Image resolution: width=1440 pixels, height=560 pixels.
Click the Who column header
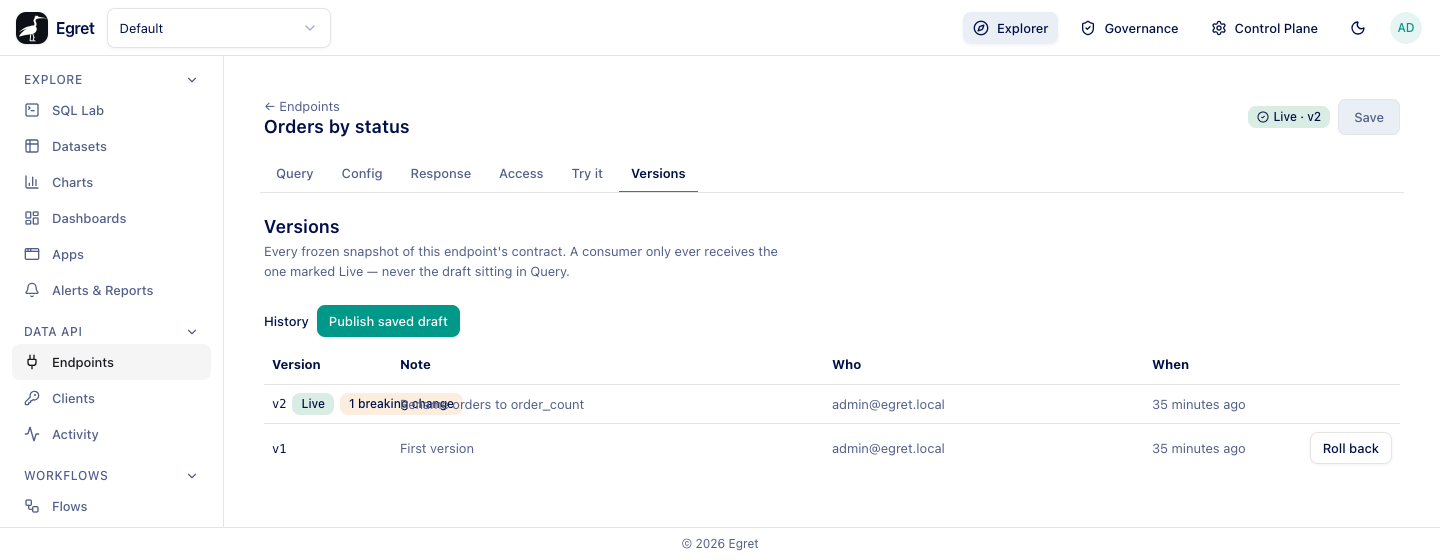point(847,364)
